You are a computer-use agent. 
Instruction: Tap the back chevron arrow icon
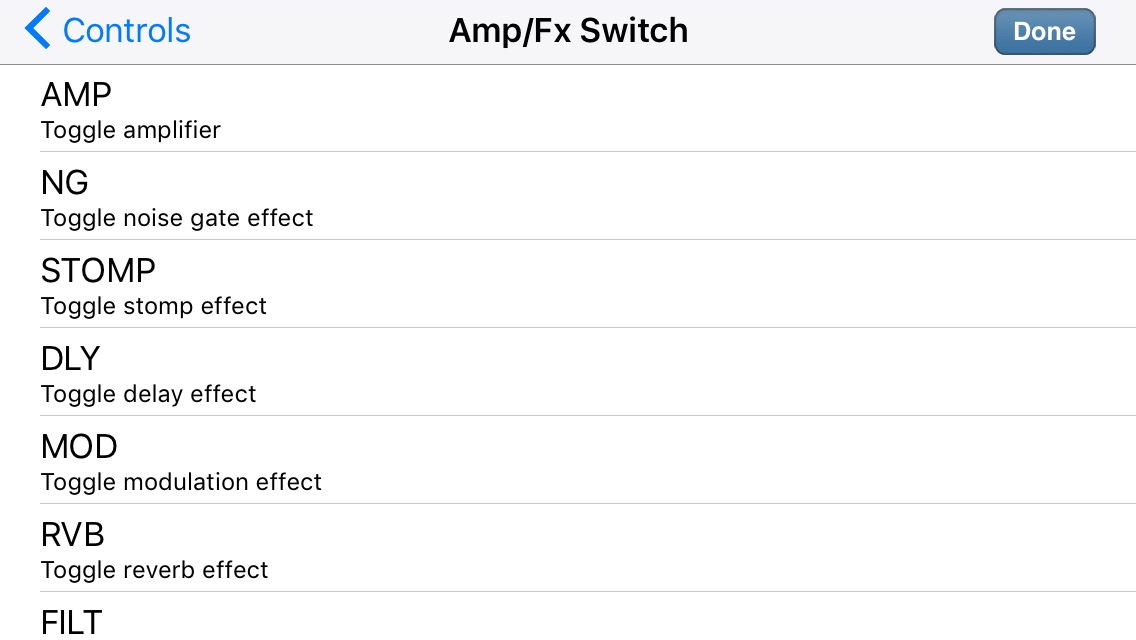coord(38,28)
